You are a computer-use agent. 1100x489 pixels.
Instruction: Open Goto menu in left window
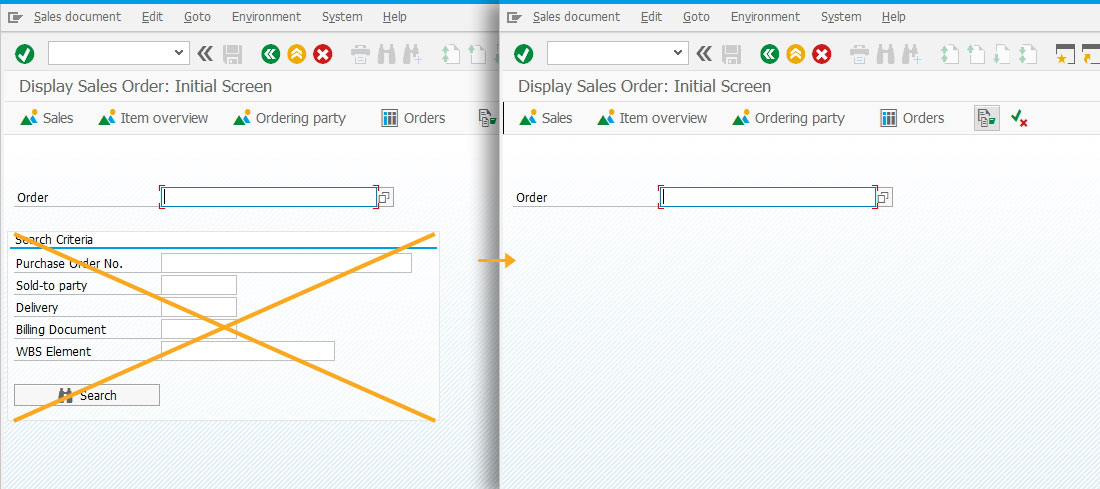(197, 17)
